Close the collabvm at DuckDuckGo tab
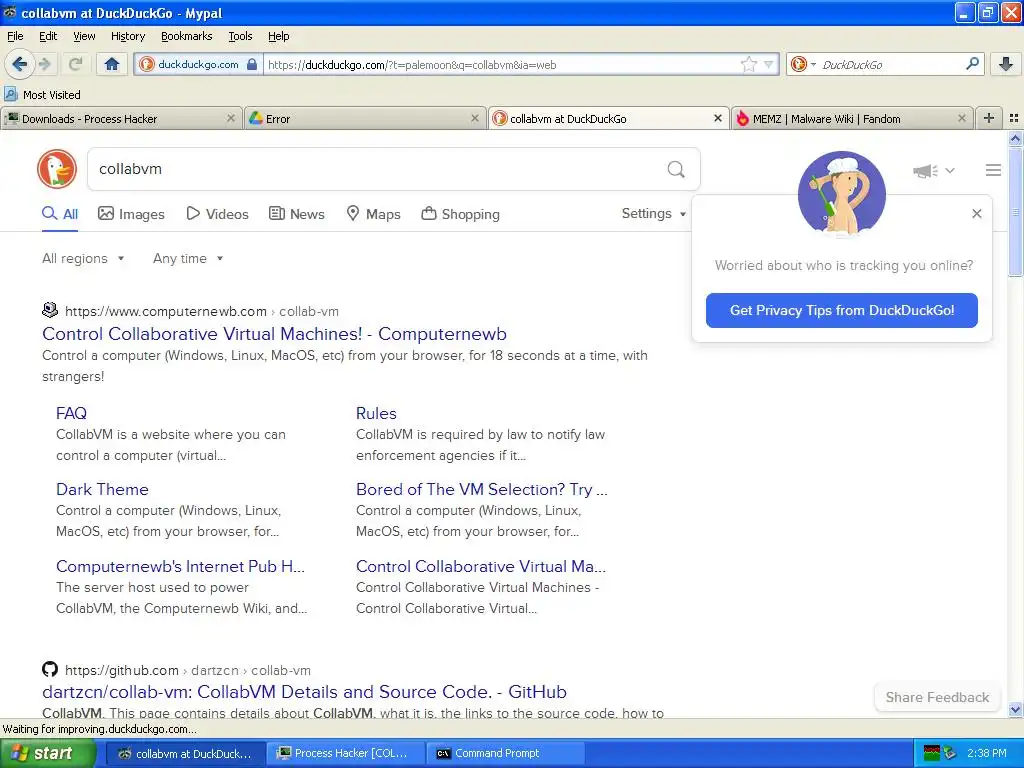 [718, 118]
